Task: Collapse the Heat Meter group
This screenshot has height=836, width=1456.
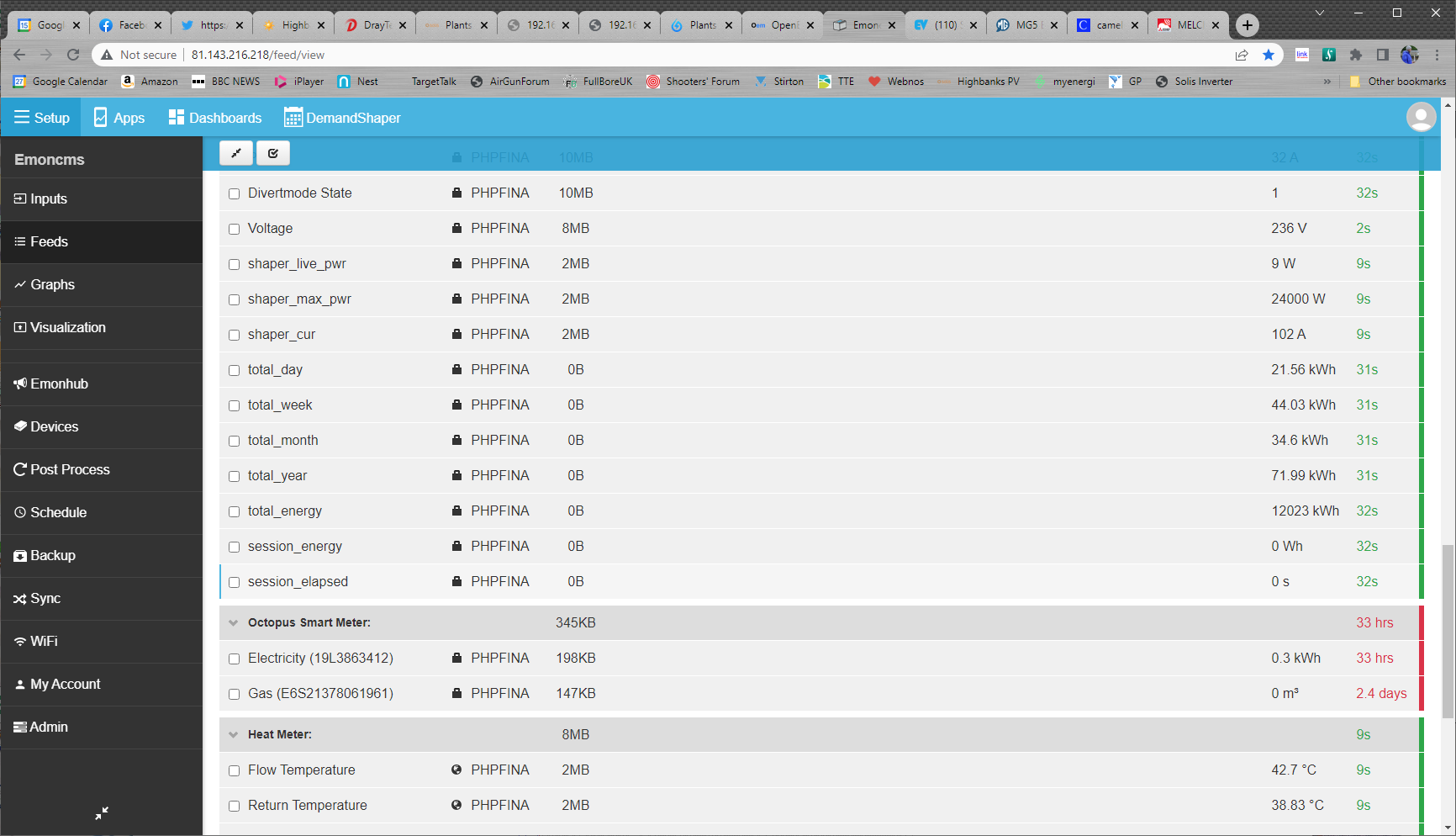Action: pos(234,735)
